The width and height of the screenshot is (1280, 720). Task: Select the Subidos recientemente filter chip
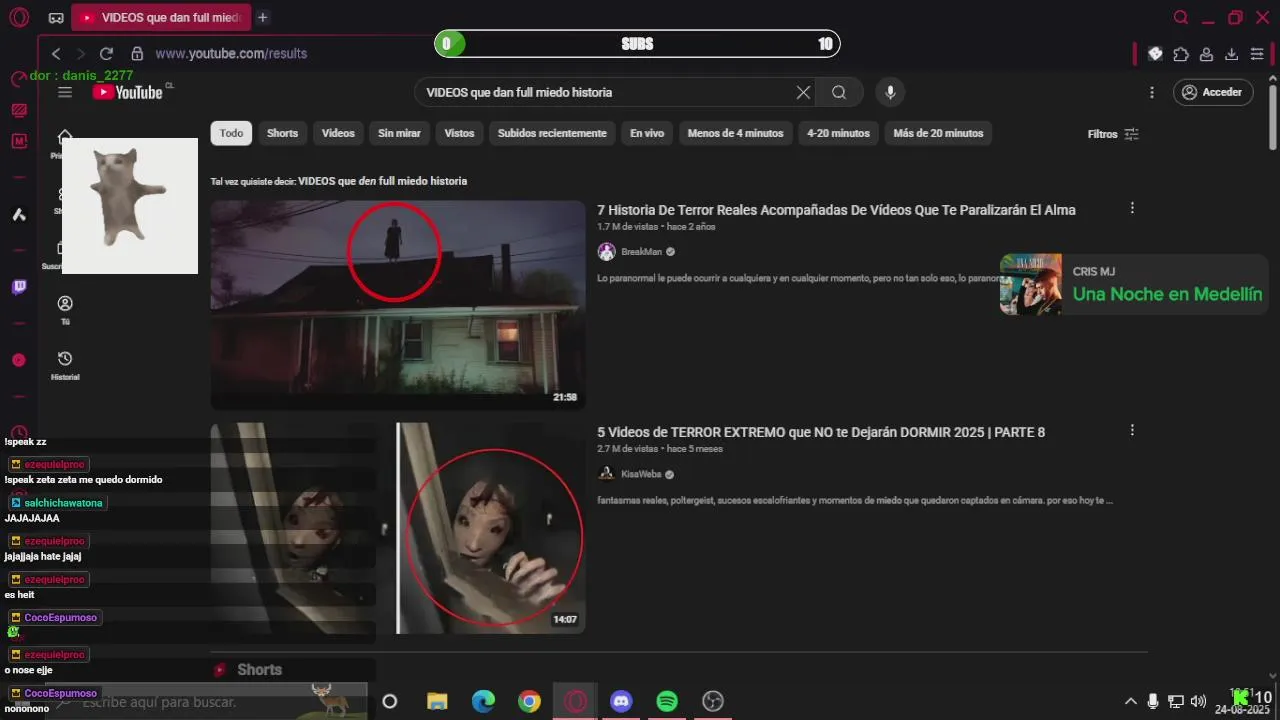coord(552,133)
